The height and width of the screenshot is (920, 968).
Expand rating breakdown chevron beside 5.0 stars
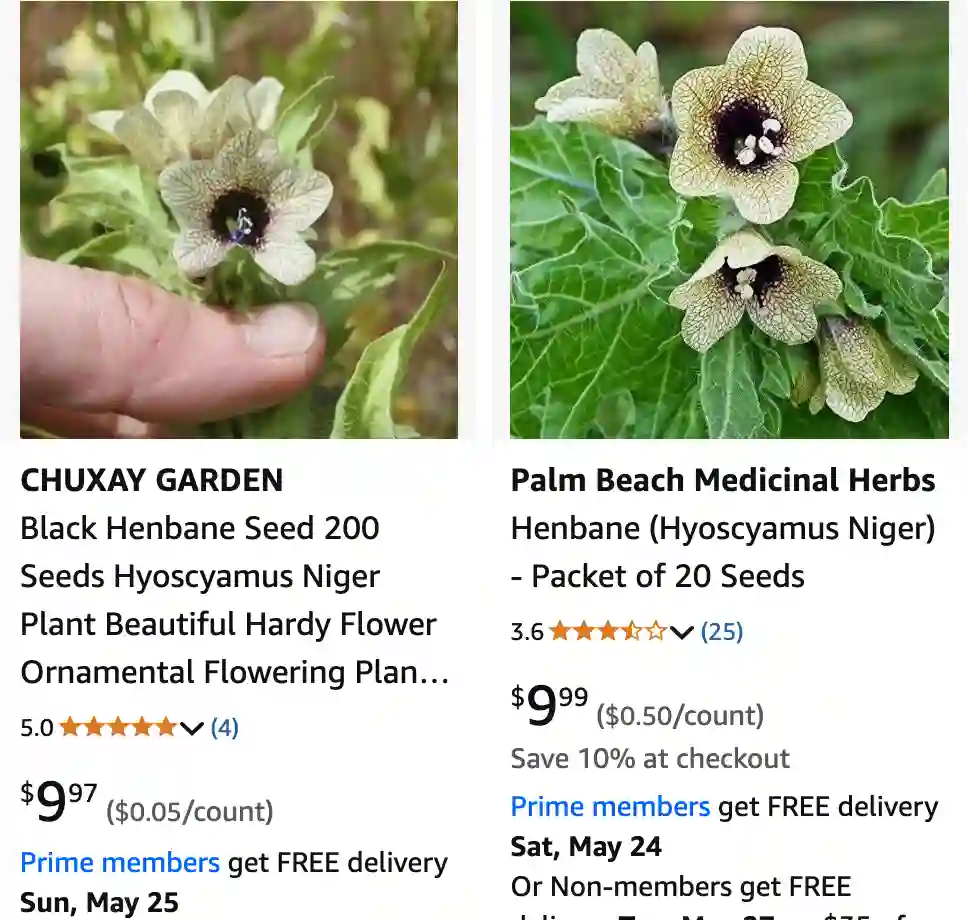pyautogui.click(x=192, y=728)
